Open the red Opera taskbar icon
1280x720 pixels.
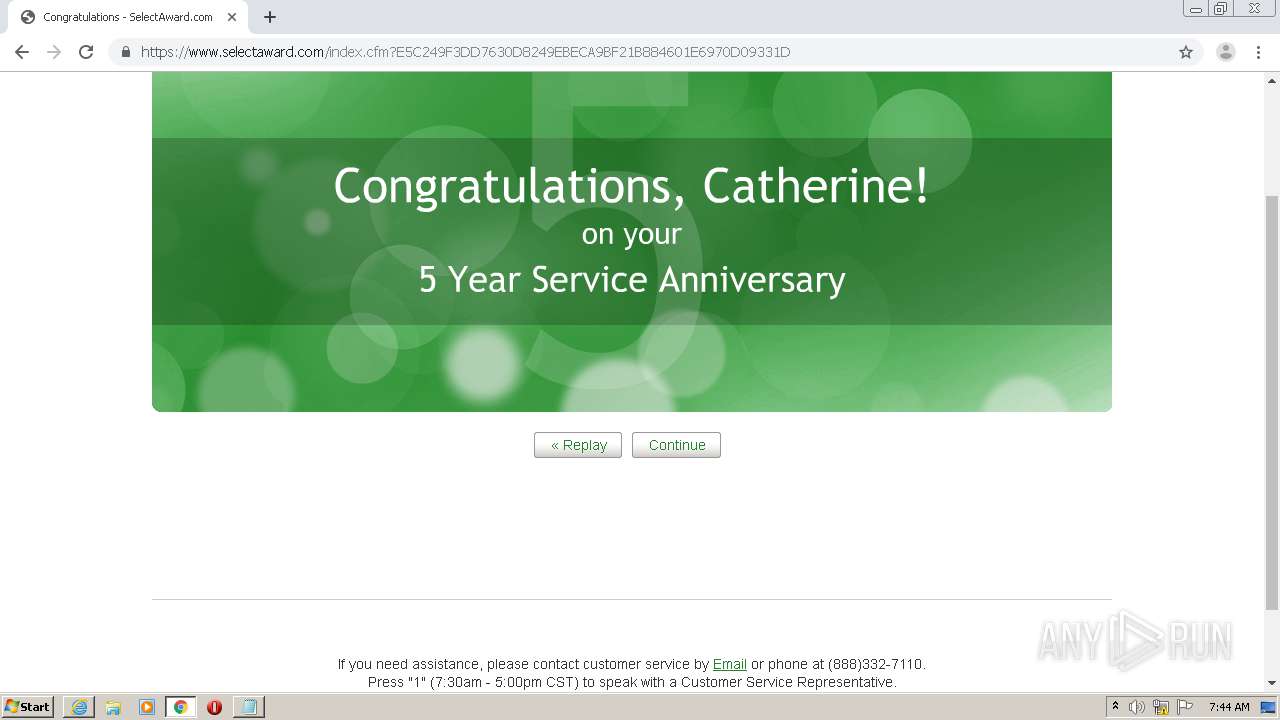214,707
